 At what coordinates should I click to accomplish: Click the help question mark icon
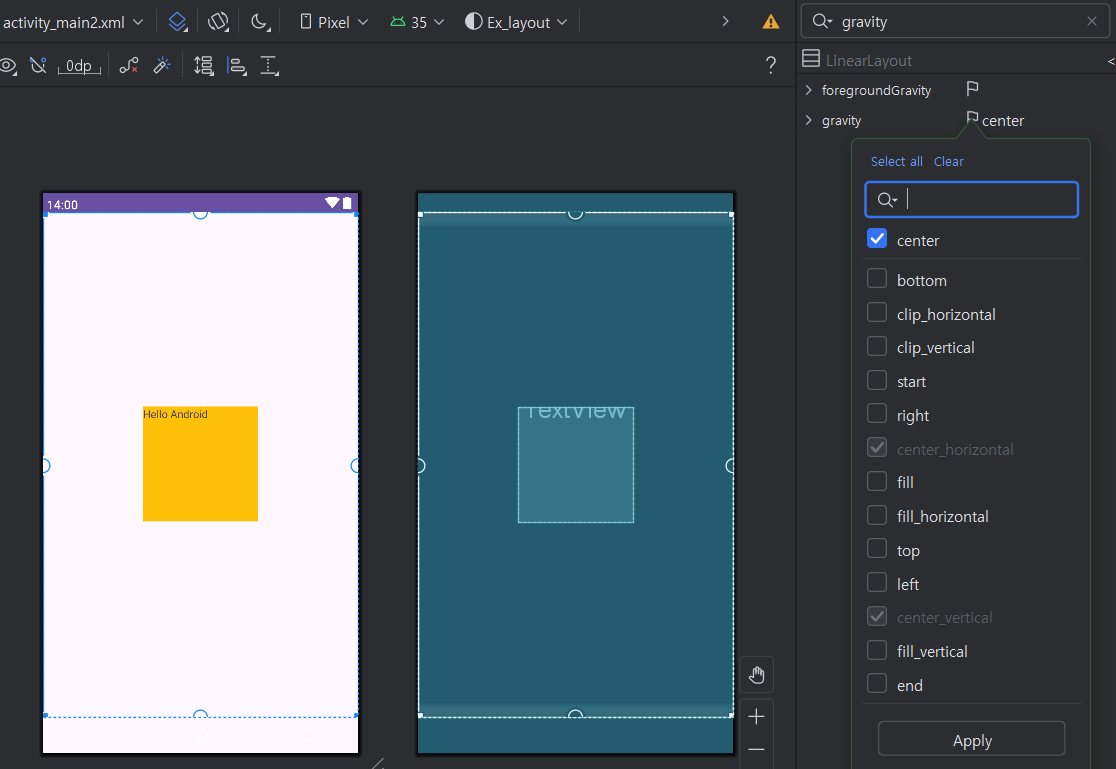pos(770,66)
